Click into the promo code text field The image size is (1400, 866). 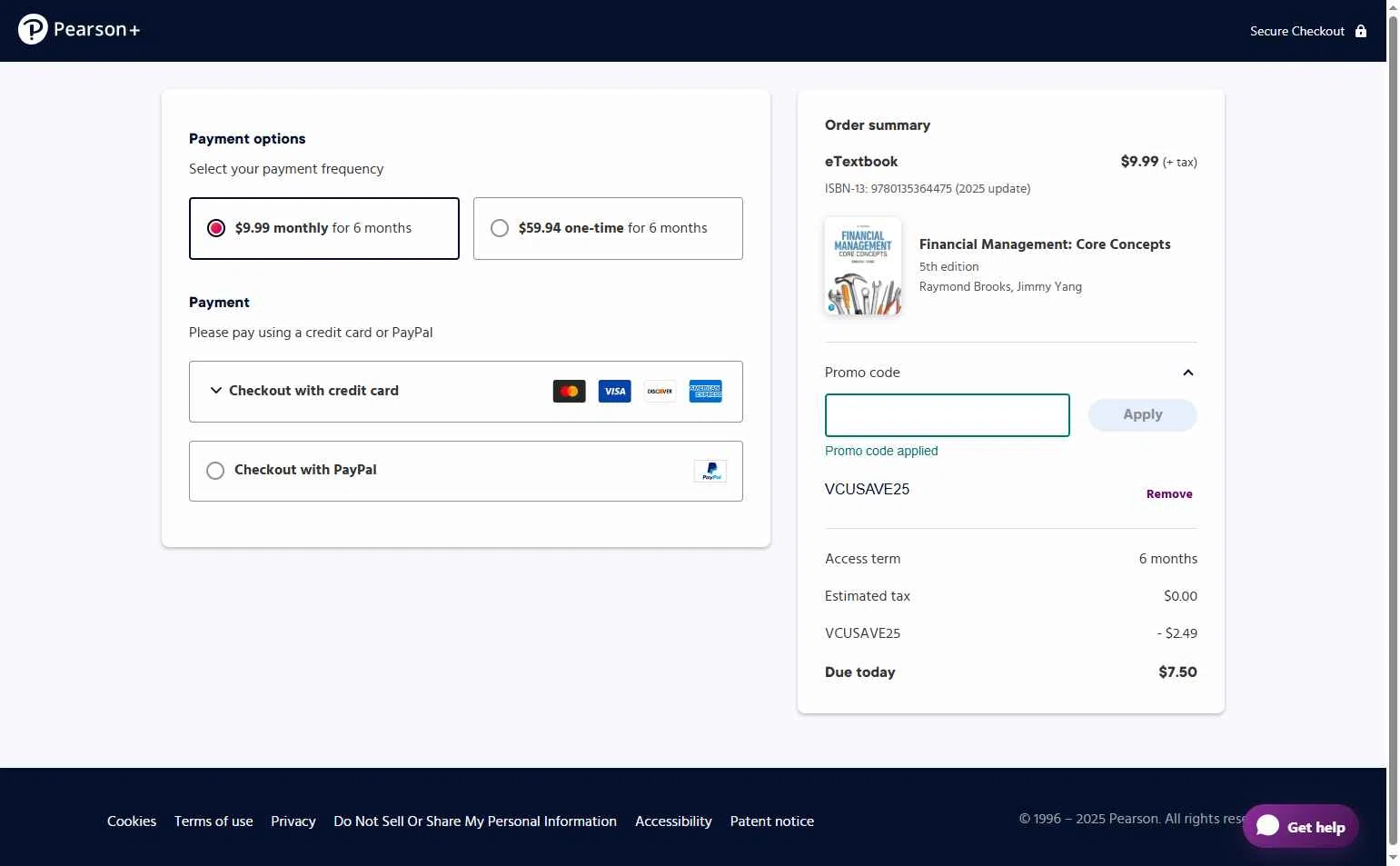[x=947, y=415]
